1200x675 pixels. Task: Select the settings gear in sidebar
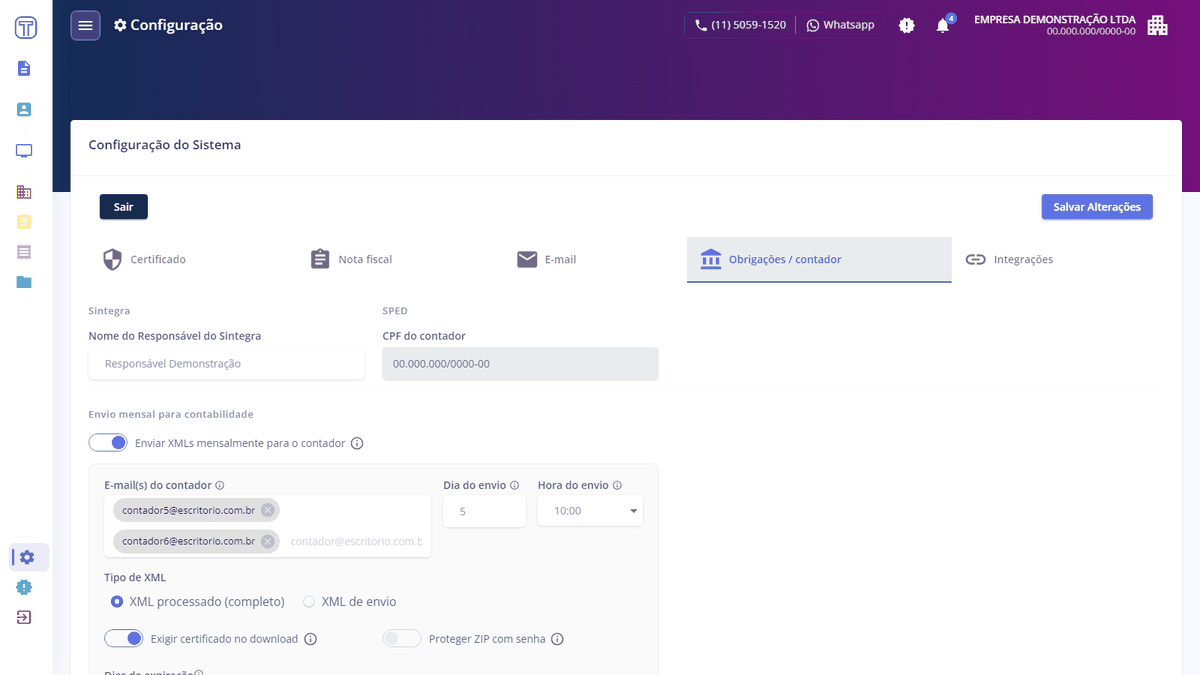point(27,557)
